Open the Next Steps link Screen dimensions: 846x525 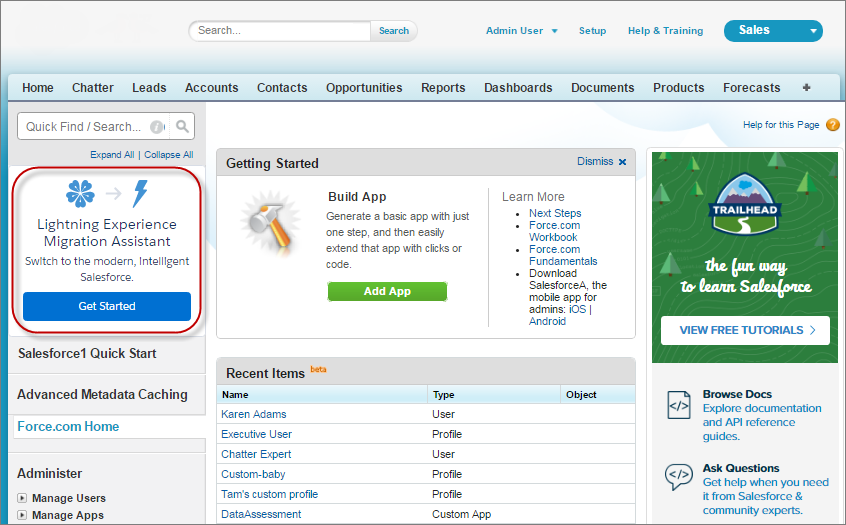tap(555, 213)
